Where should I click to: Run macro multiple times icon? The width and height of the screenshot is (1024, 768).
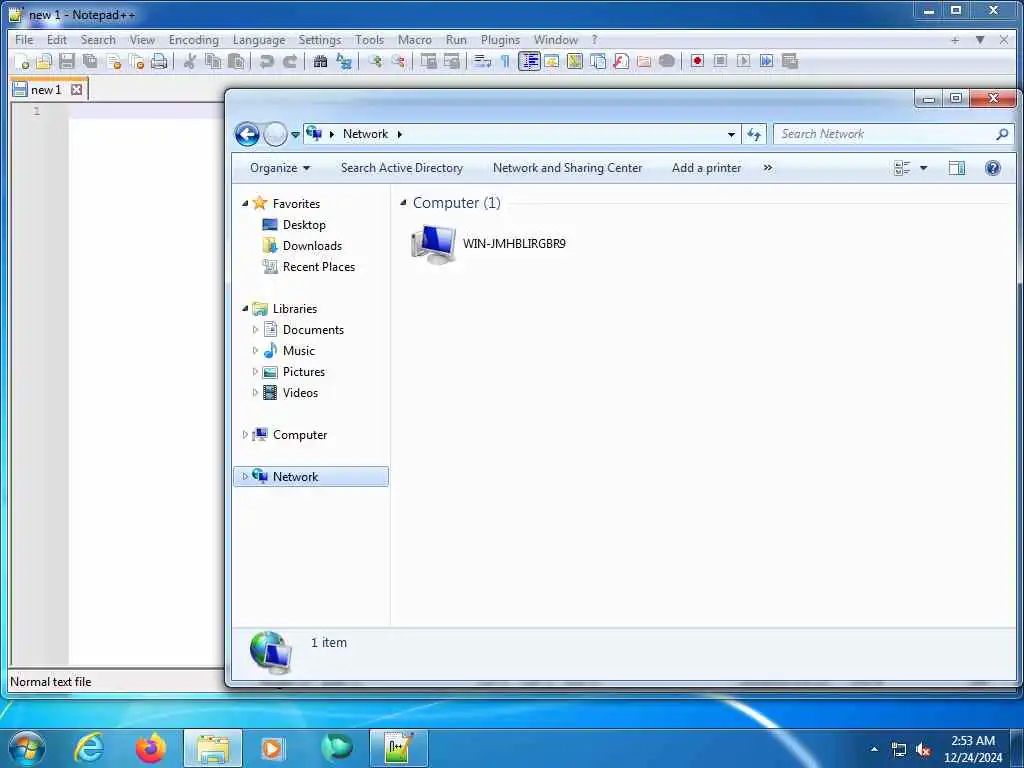[x=767, y=61]
